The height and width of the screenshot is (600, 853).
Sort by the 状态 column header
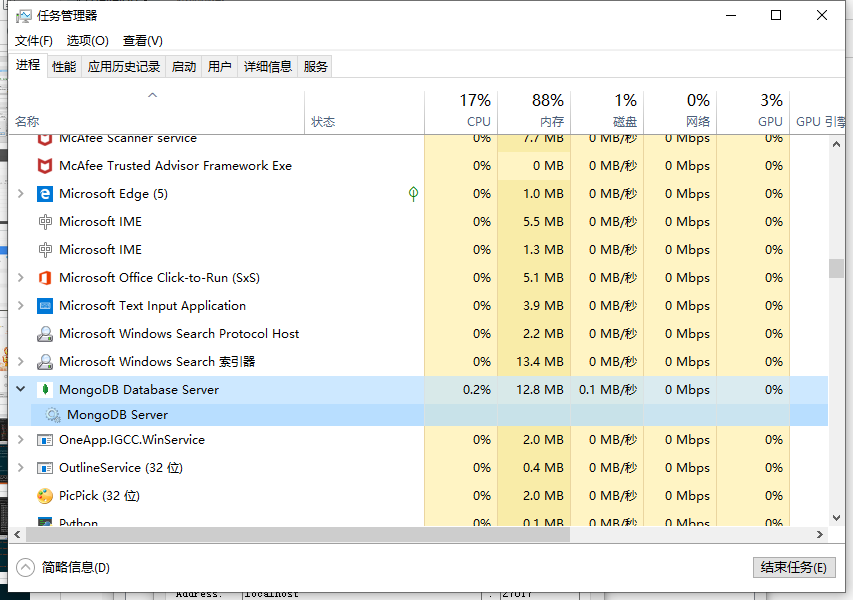coord(364,112)
